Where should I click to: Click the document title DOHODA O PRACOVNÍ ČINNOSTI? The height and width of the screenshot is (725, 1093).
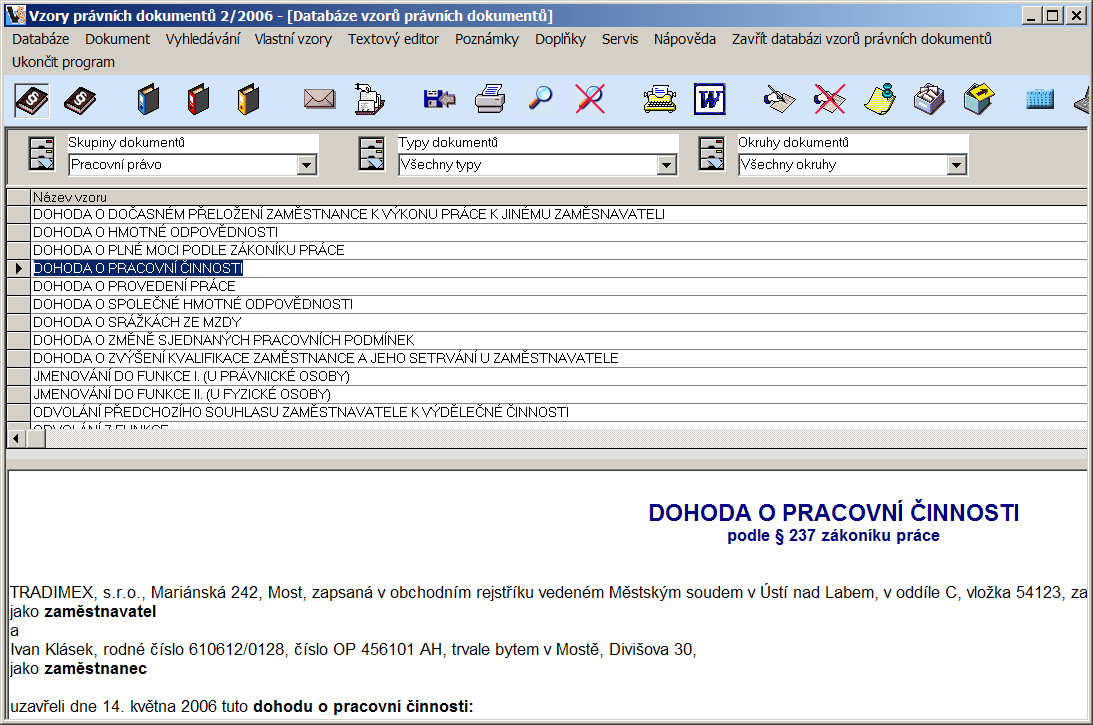click(834, 513)
